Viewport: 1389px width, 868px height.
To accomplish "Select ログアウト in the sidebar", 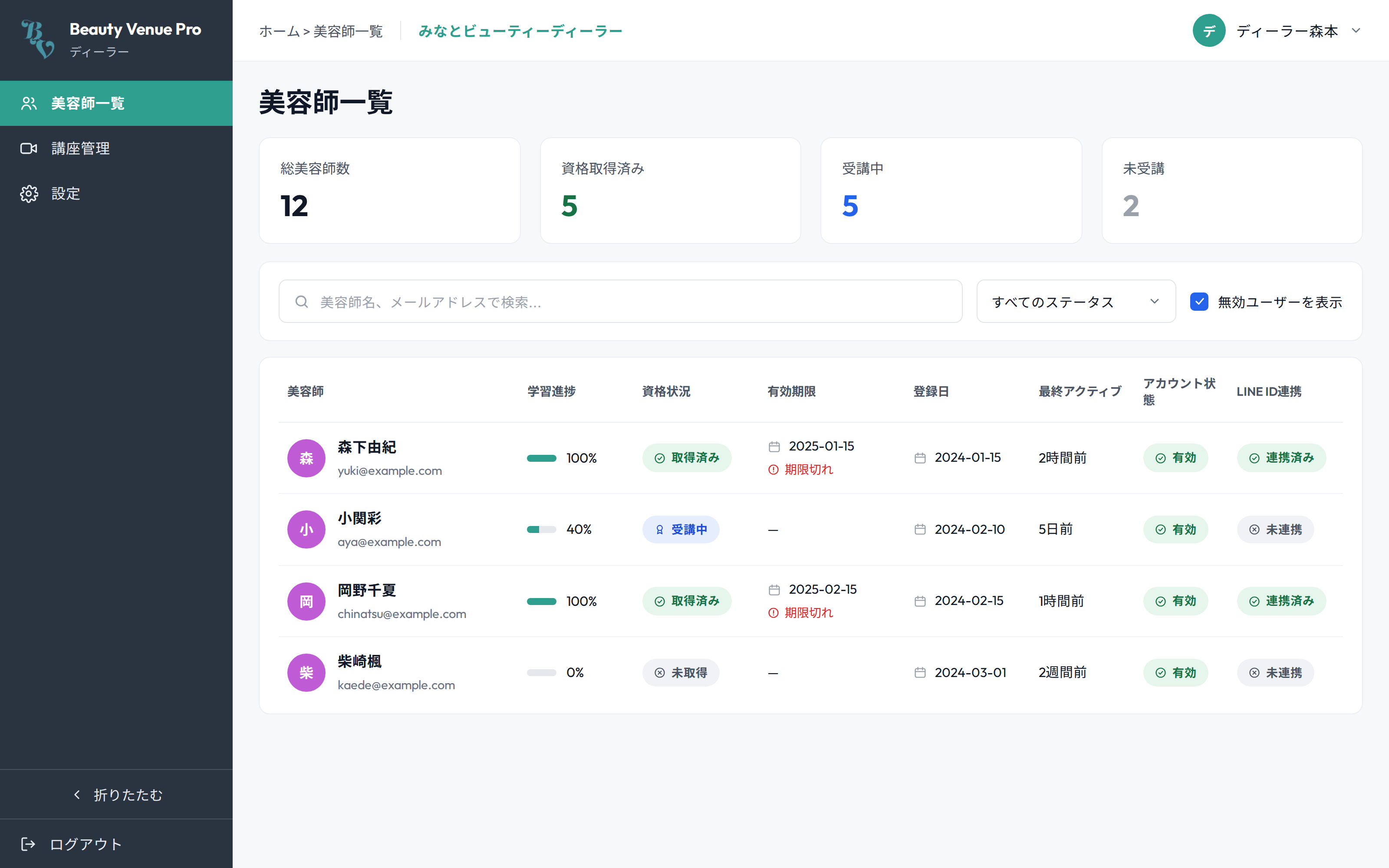I will coord(116,844).
